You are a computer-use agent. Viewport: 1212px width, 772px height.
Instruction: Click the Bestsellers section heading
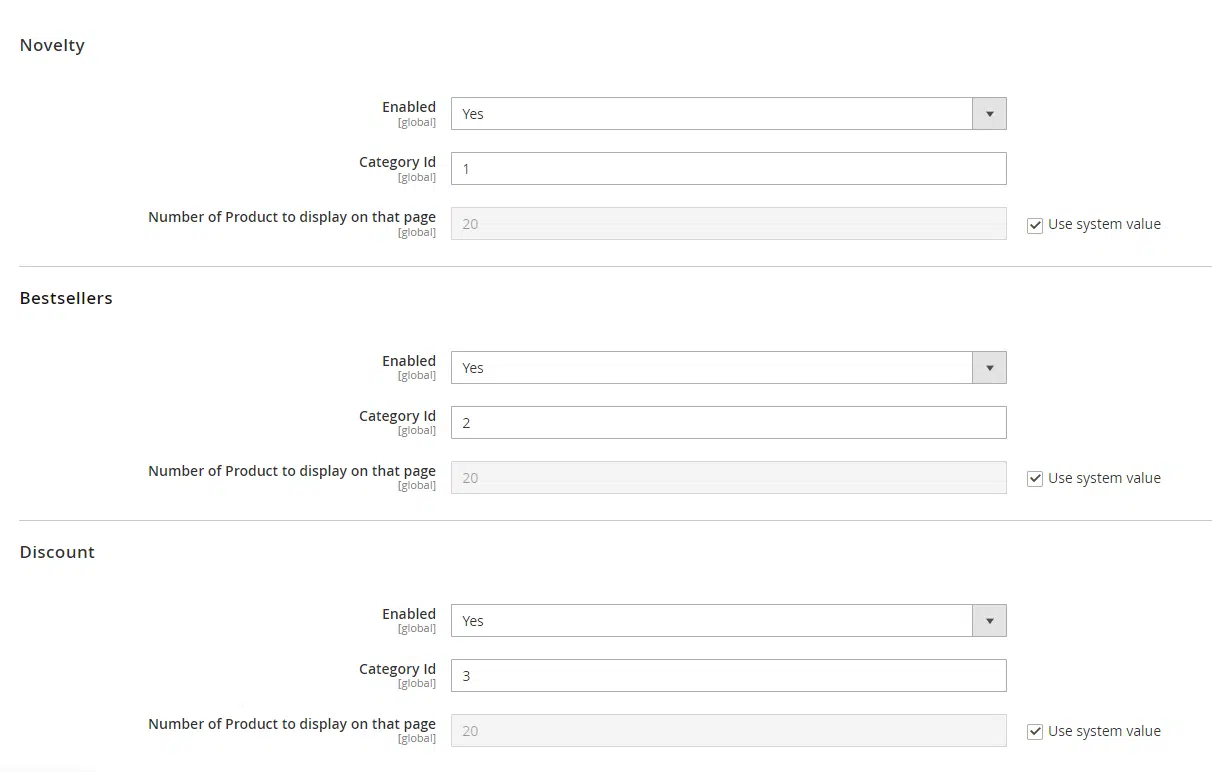66,297
